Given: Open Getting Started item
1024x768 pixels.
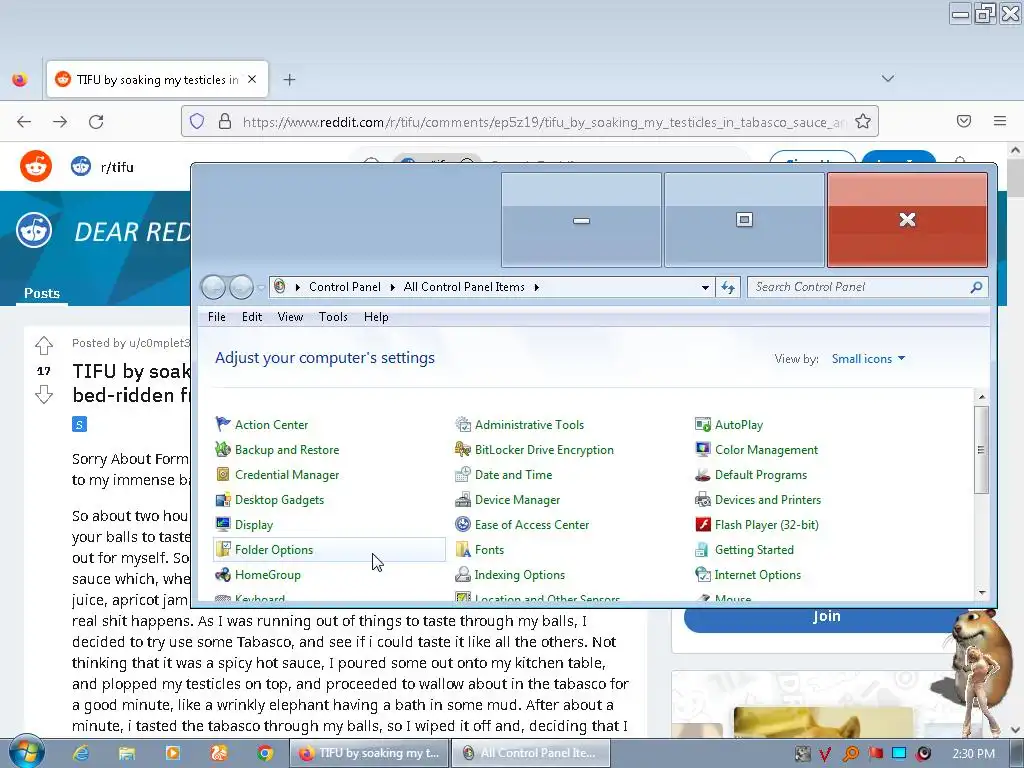Looking at the screenshot, I should (744, 550).
